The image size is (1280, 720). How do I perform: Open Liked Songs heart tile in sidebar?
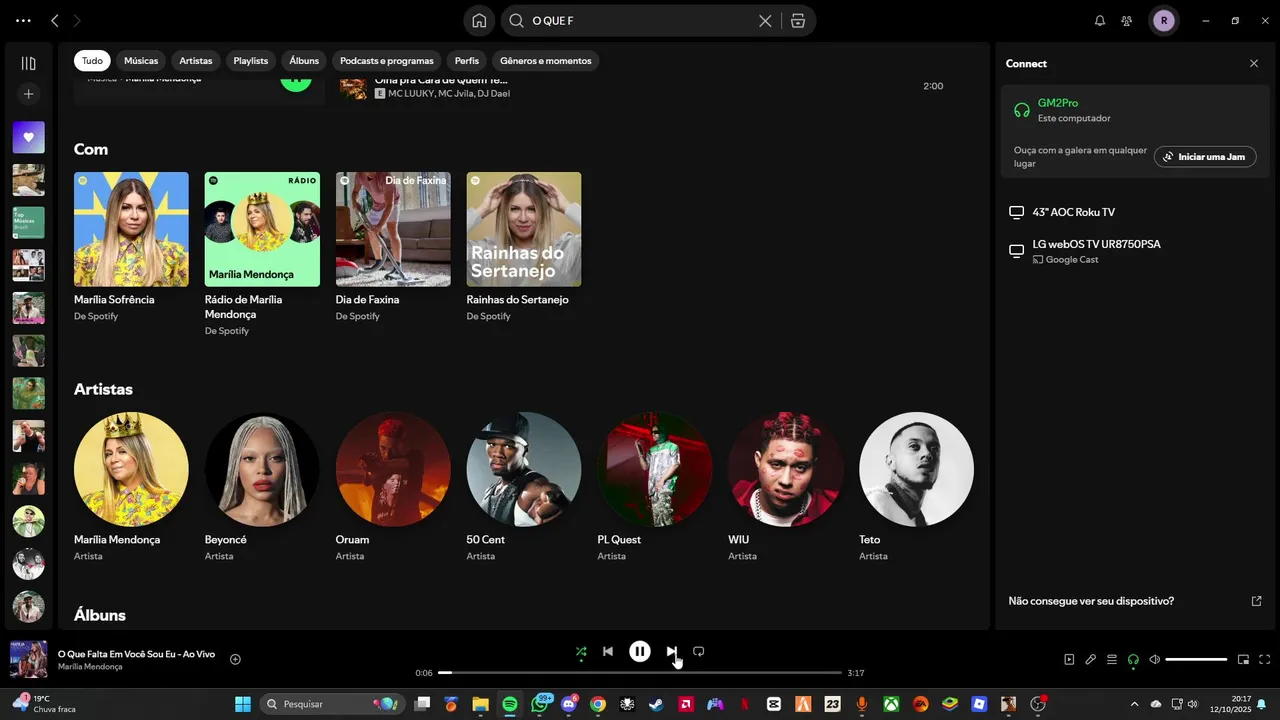pyautogui.click(x=28, y=137)
